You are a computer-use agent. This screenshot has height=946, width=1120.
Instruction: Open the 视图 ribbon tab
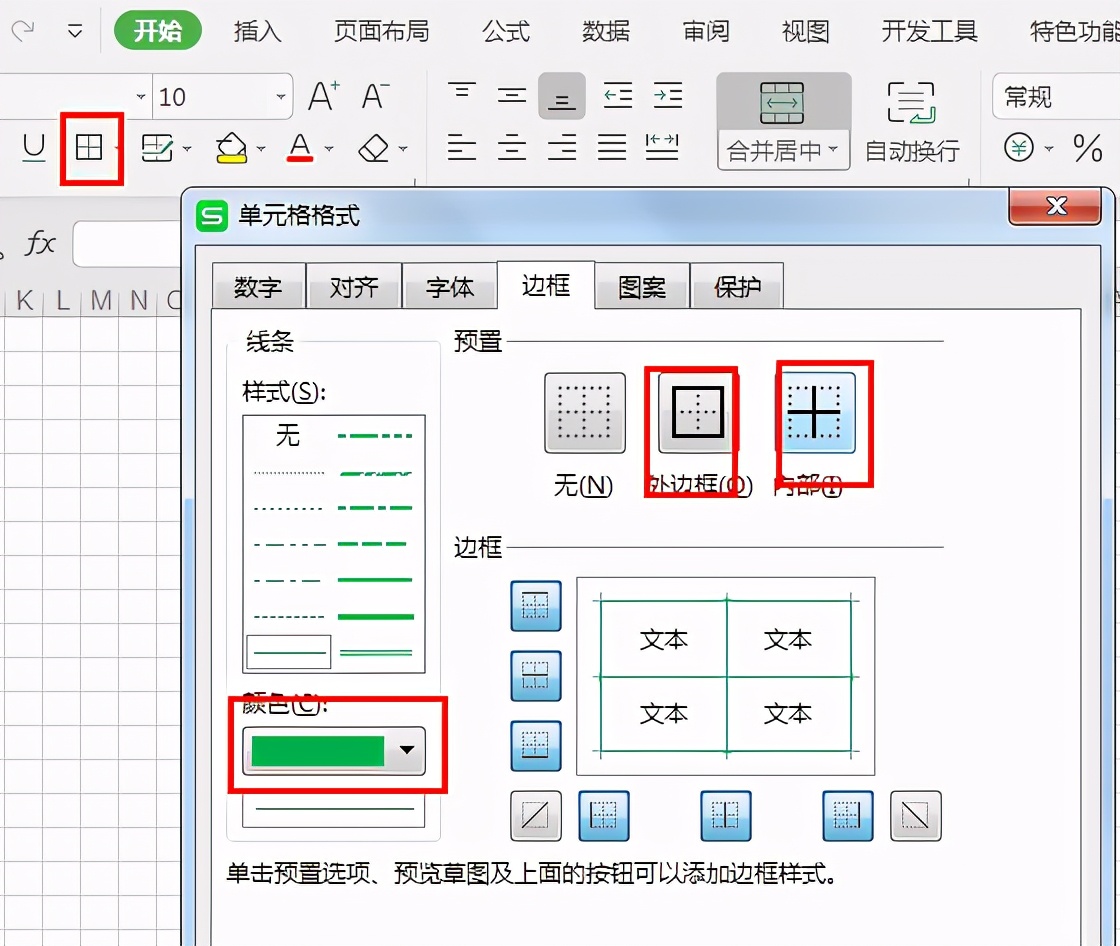[806, 31]
